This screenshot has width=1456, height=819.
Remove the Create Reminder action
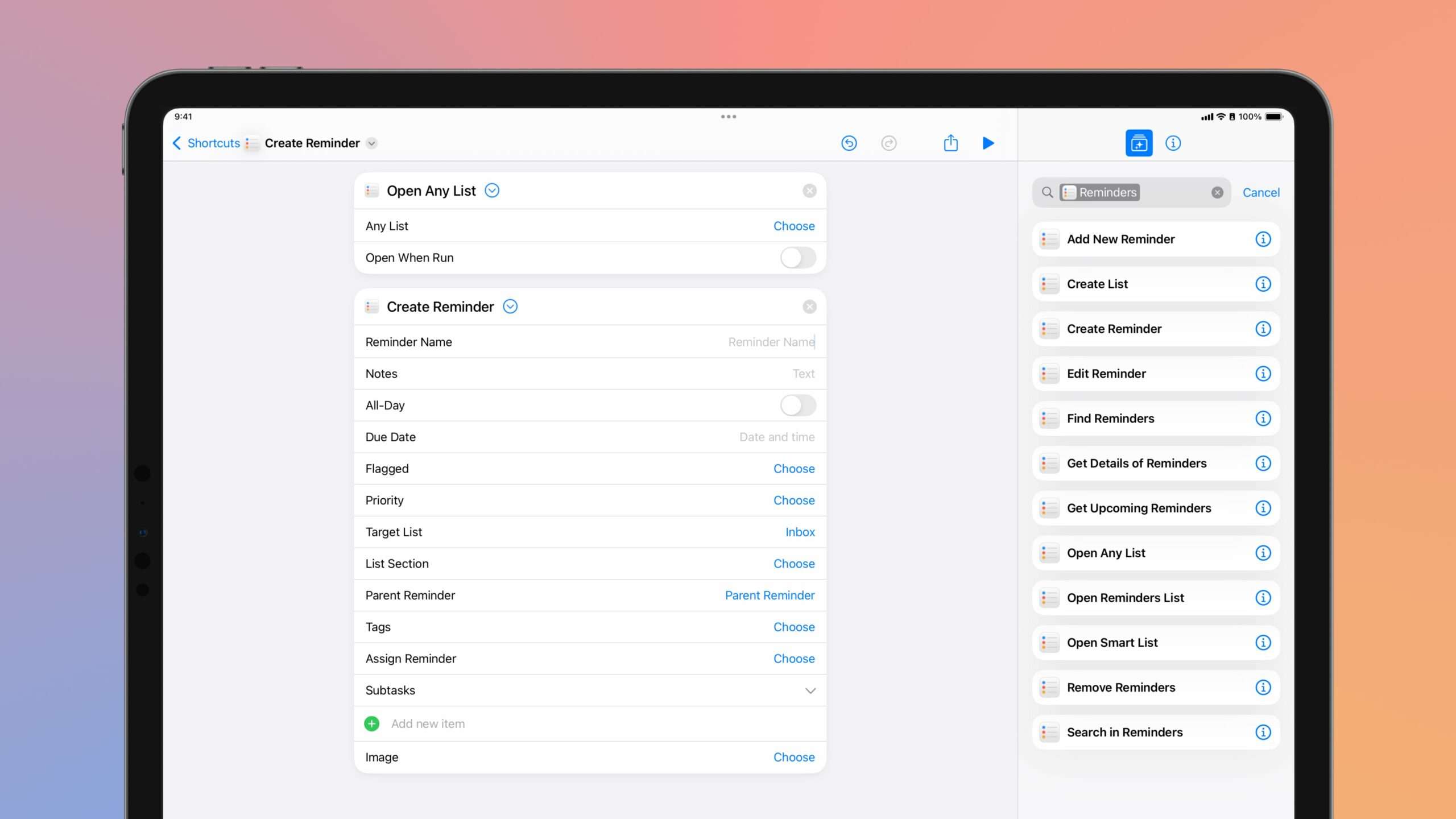[809, 307]
